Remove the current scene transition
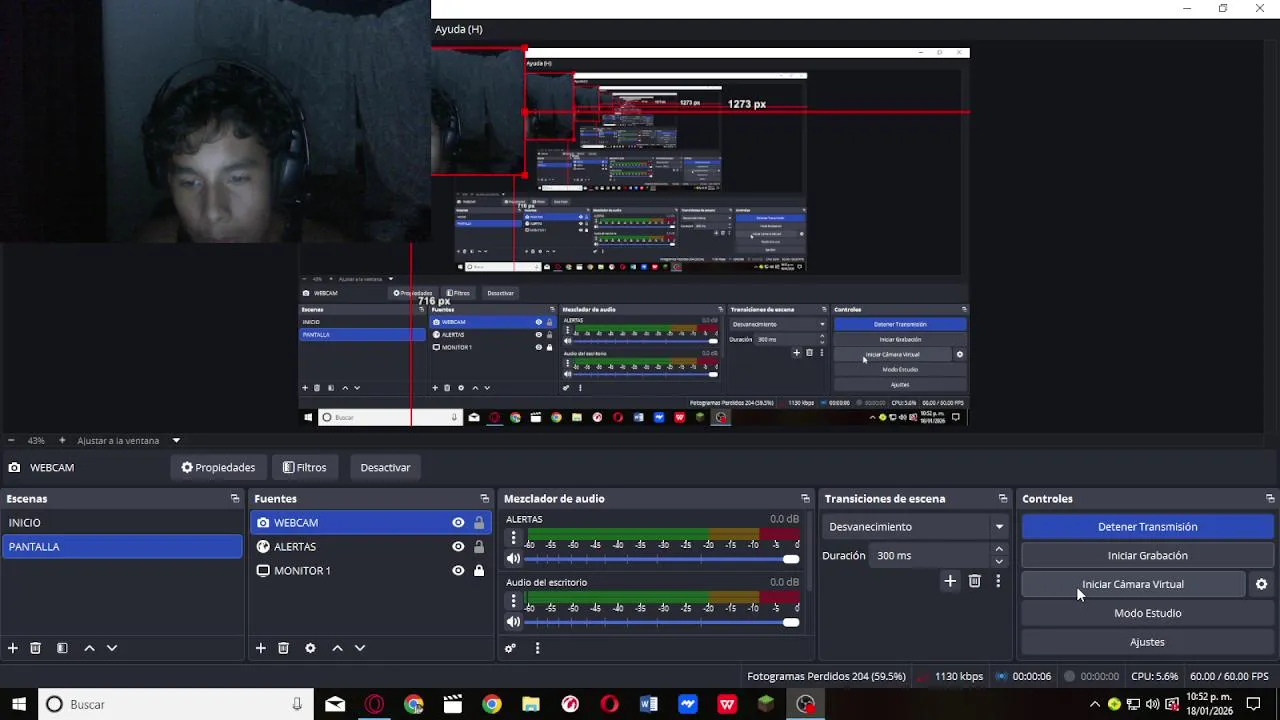Image resolution: width=1280 pixels, height=720 pixels. click(974, 581)
